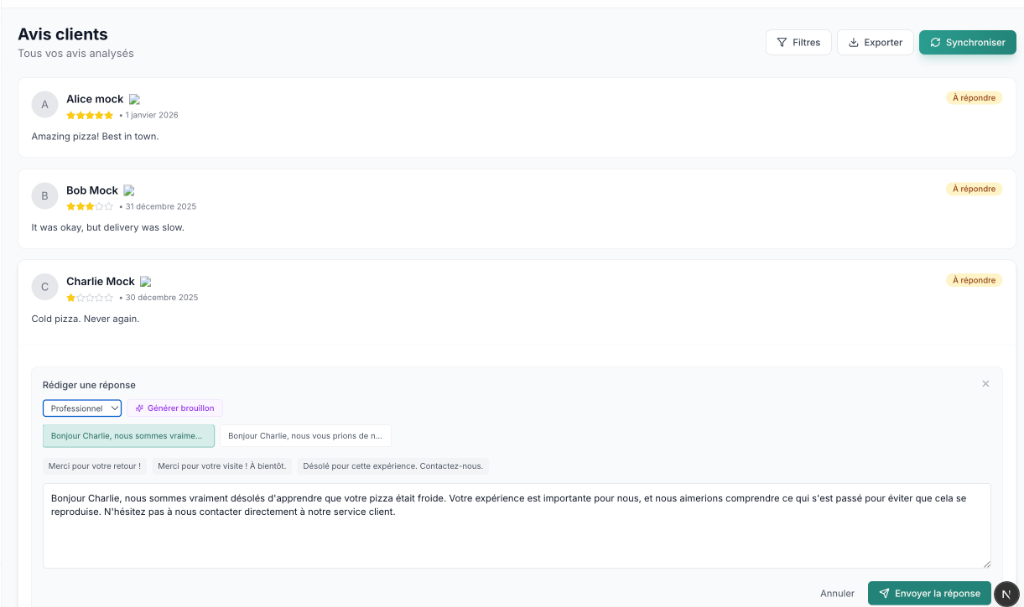Viewport: 1024px width, 607px height.
Task: Click Annuler to cancel the reply
Action: pyautogui.click(x=837, y=593)
